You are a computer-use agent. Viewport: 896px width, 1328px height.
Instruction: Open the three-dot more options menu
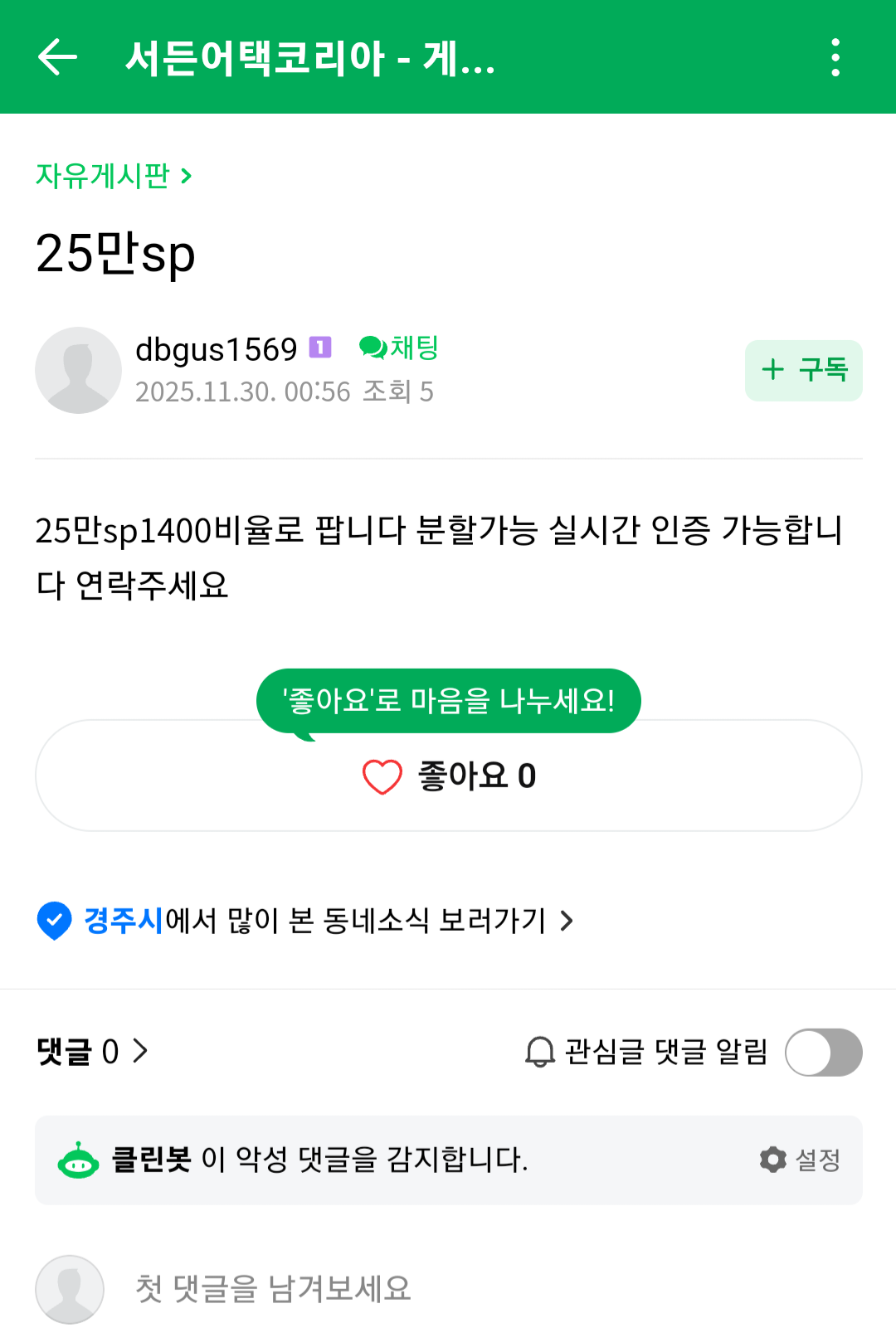(835, 57)
